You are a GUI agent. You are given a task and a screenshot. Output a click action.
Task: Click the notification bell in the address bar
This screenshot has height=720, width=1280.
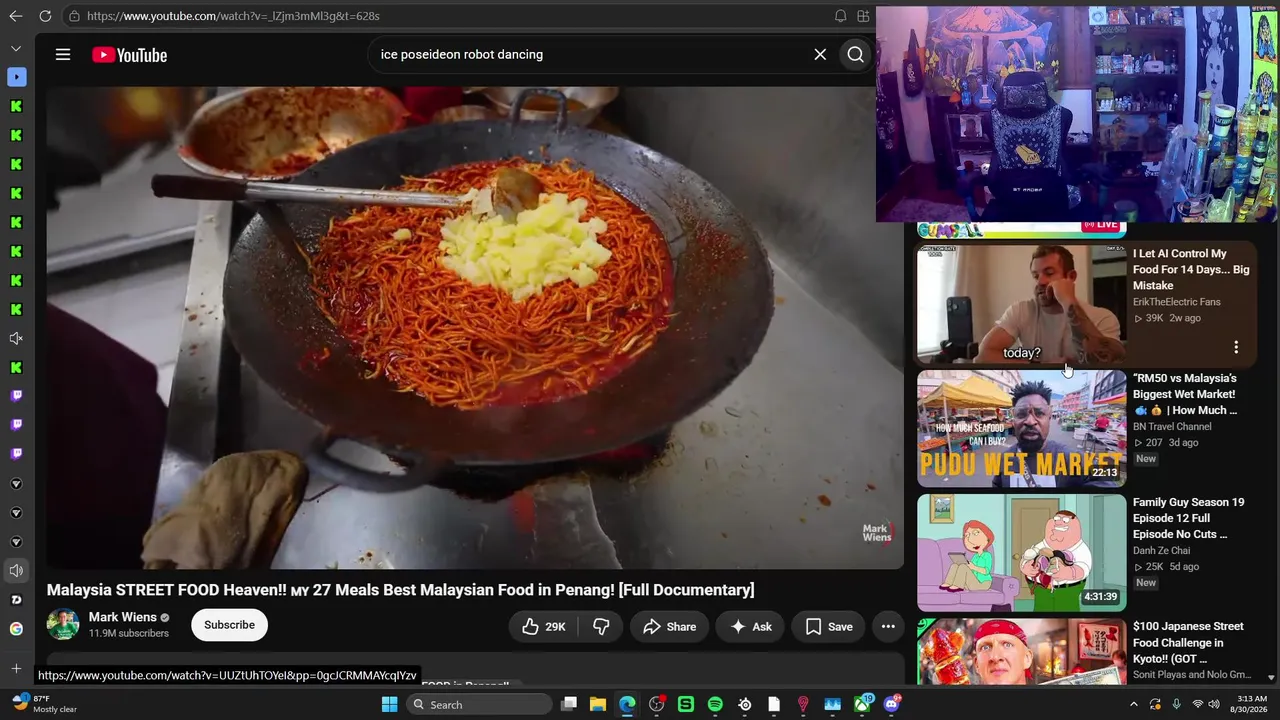pos(840,16)
